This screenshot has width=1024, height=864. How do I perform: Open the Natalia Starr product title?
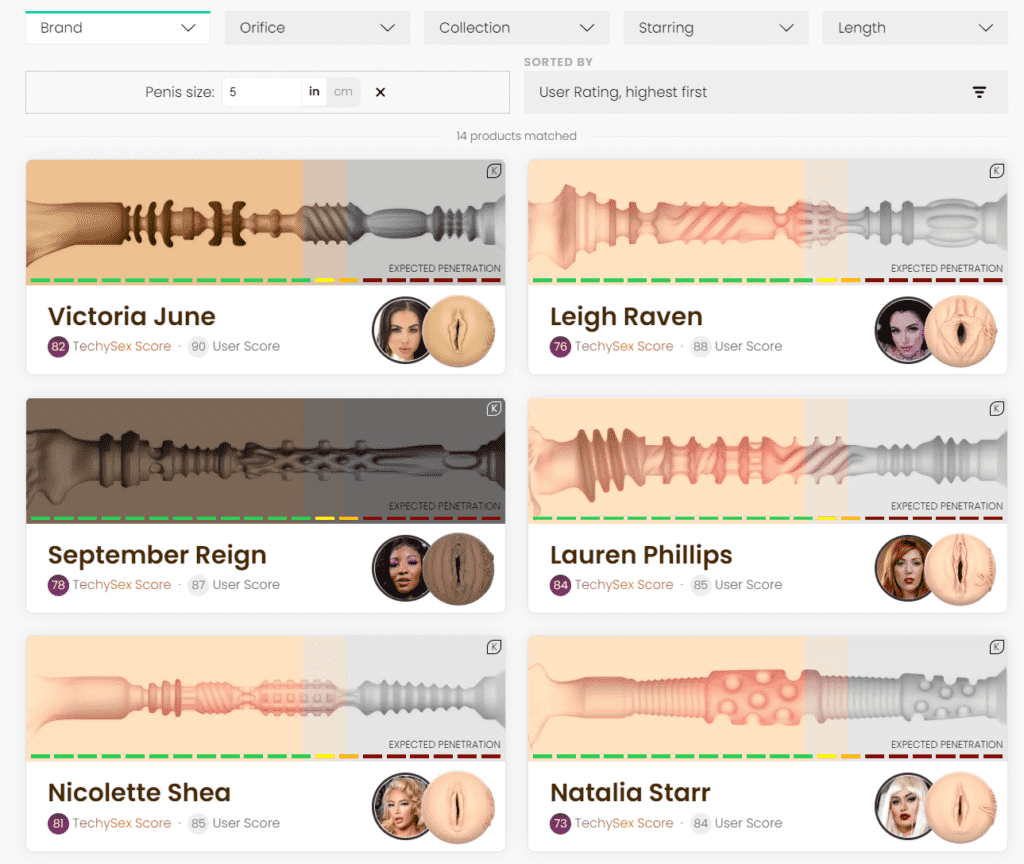pos(630,793)
